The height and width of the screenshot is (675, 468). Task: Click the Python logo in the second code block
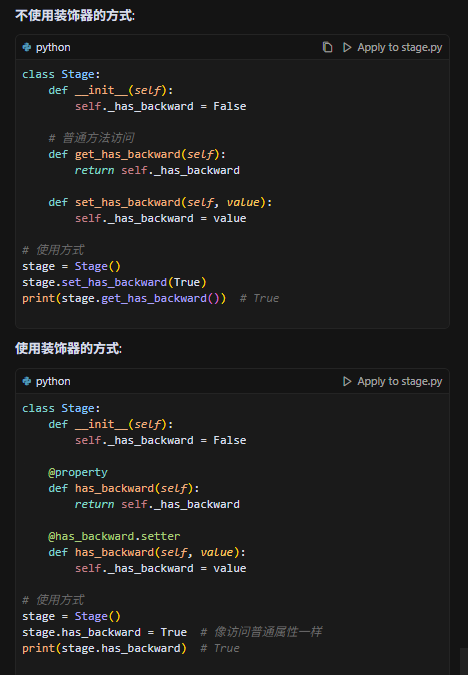[x=27, y=381]
